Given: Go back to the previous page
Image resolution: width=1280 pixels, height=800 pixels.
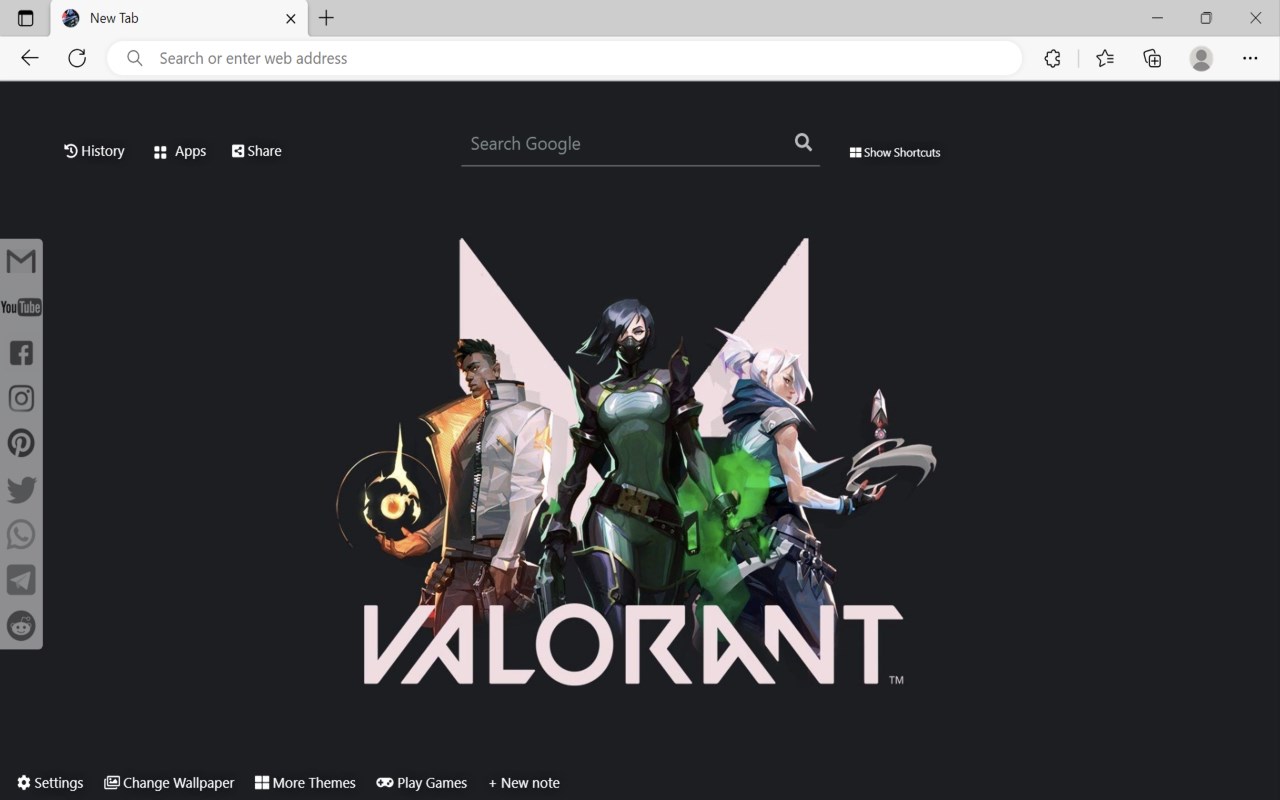Looking at the screenshot, I should [30, 58].
